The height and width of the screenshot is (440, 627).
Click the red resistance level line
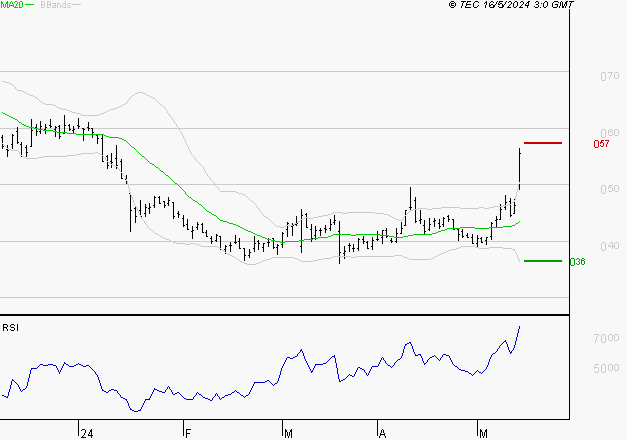pos(543,143)
